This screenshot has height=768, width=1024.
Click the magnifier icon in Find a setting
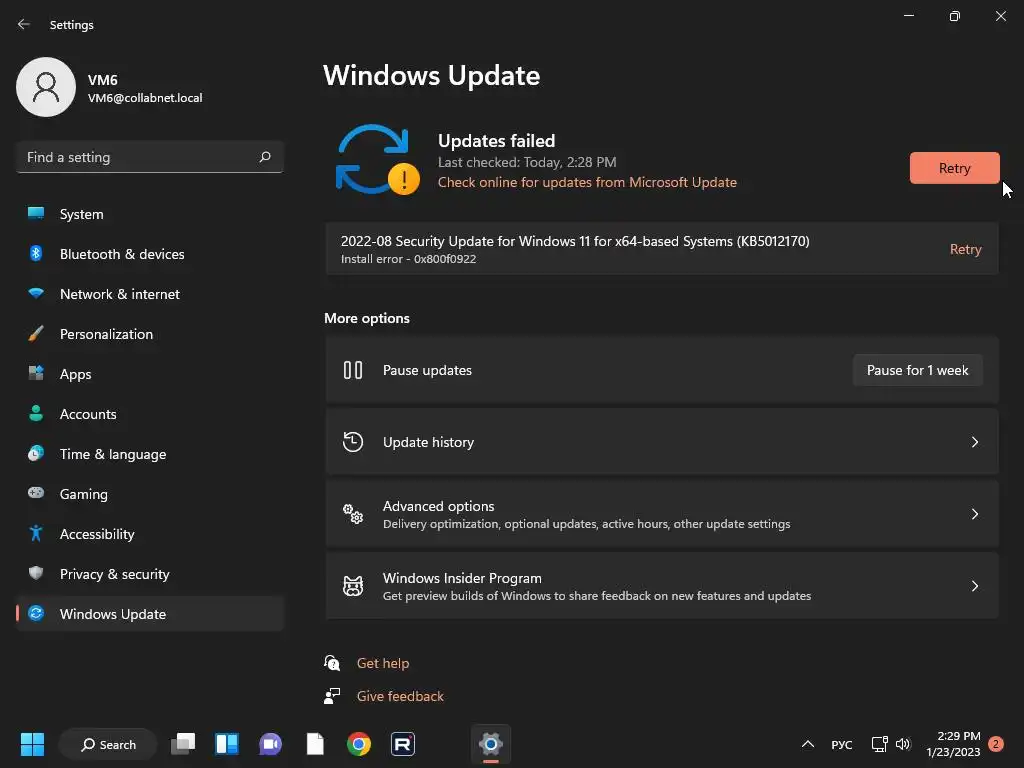264,157
